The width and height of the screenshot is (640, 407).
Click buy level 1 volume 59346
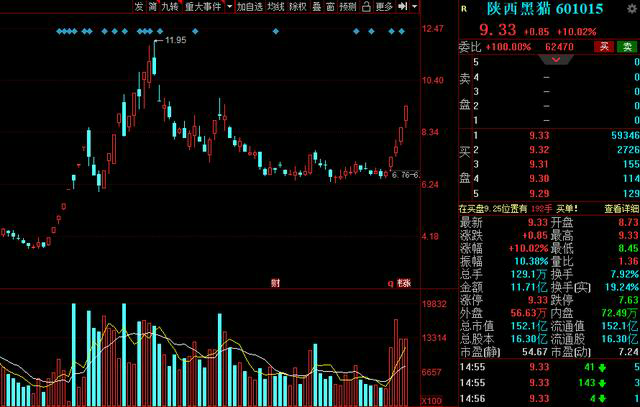click(626, 135)
